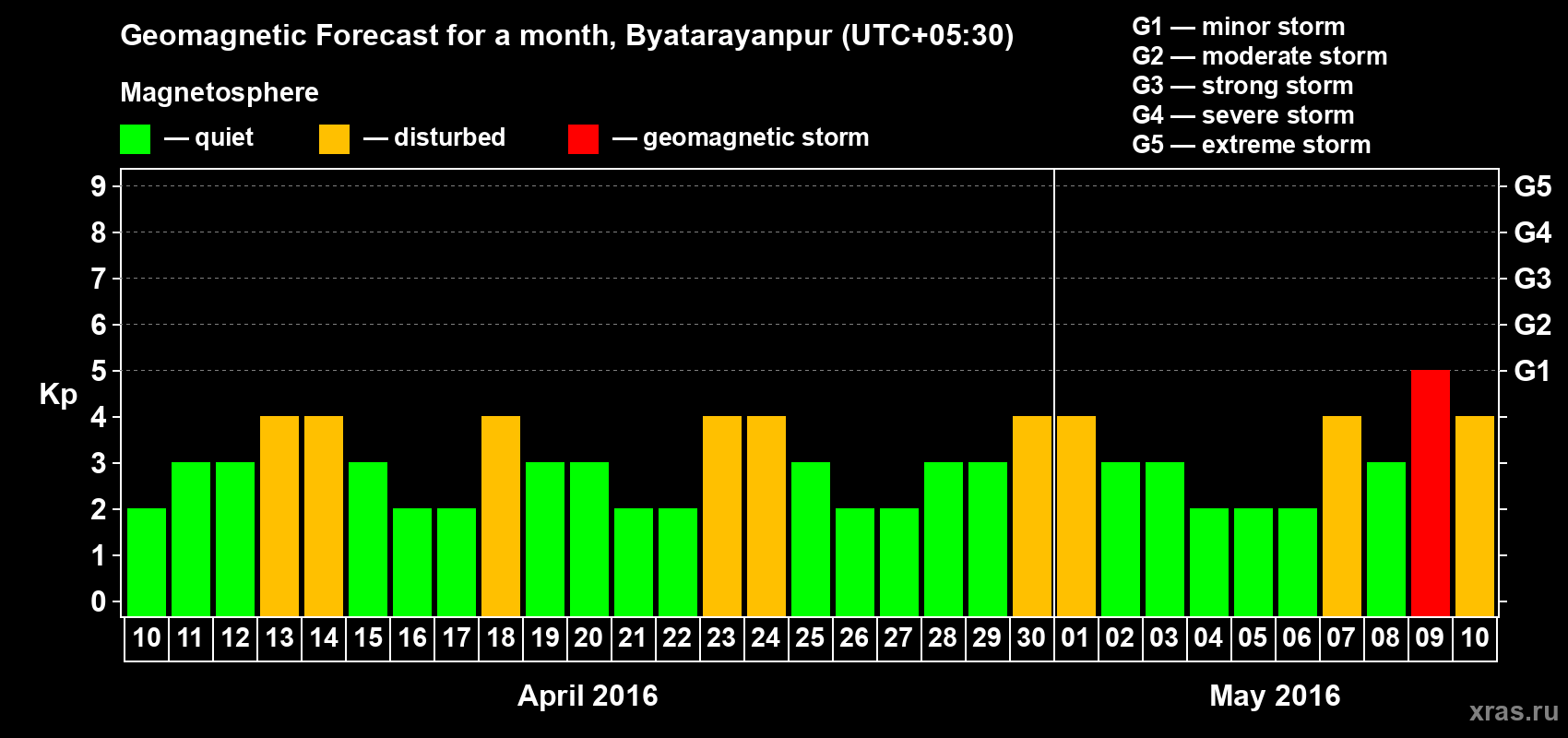Click the 'Magnetosphere' heading
The width and height of the screenshot is (1568, 738).
click(220, 93)
